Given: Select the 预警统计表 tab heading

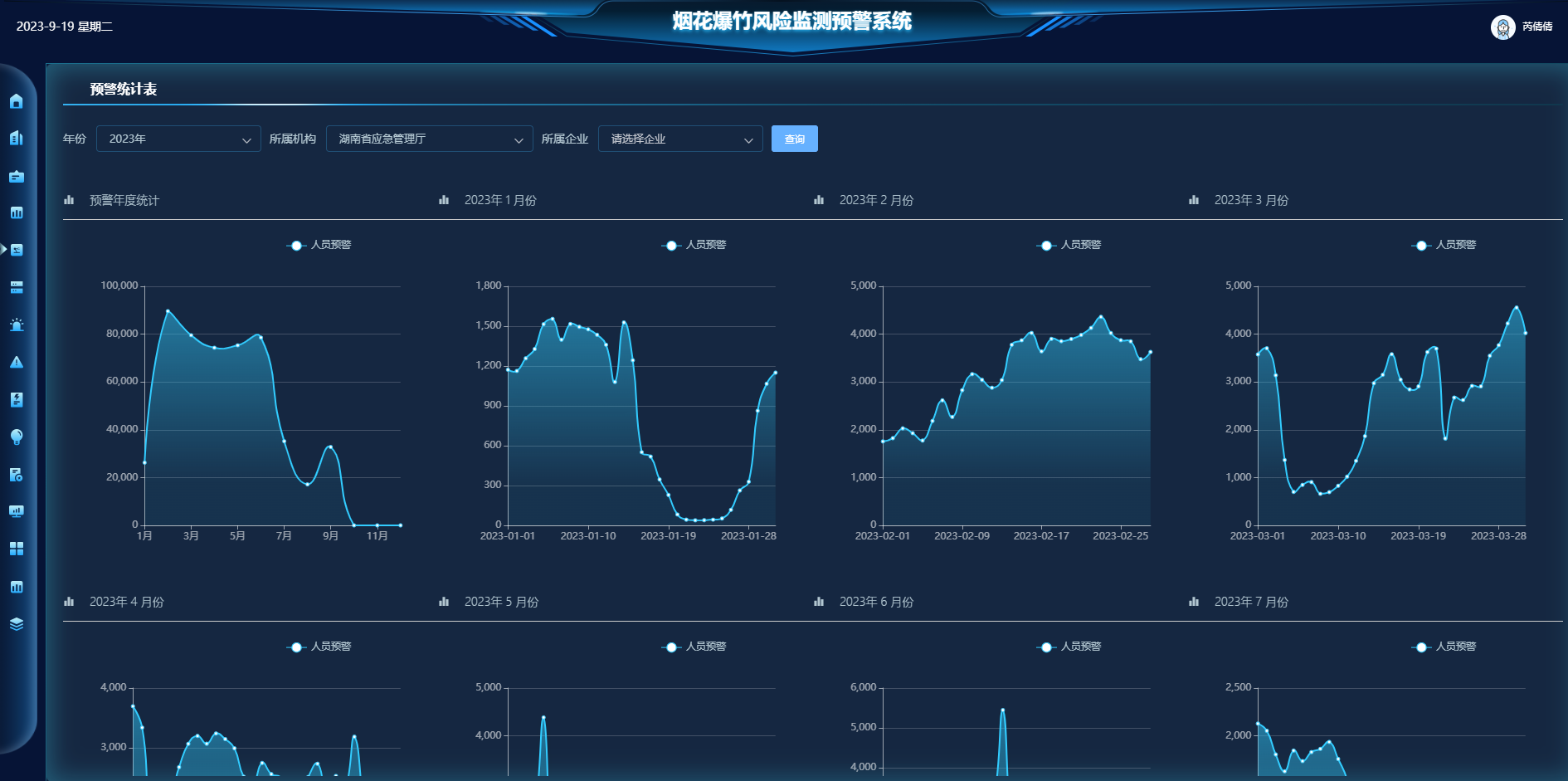Looking at the screenshot, I should pyautogui.click(x=124, y=89).
